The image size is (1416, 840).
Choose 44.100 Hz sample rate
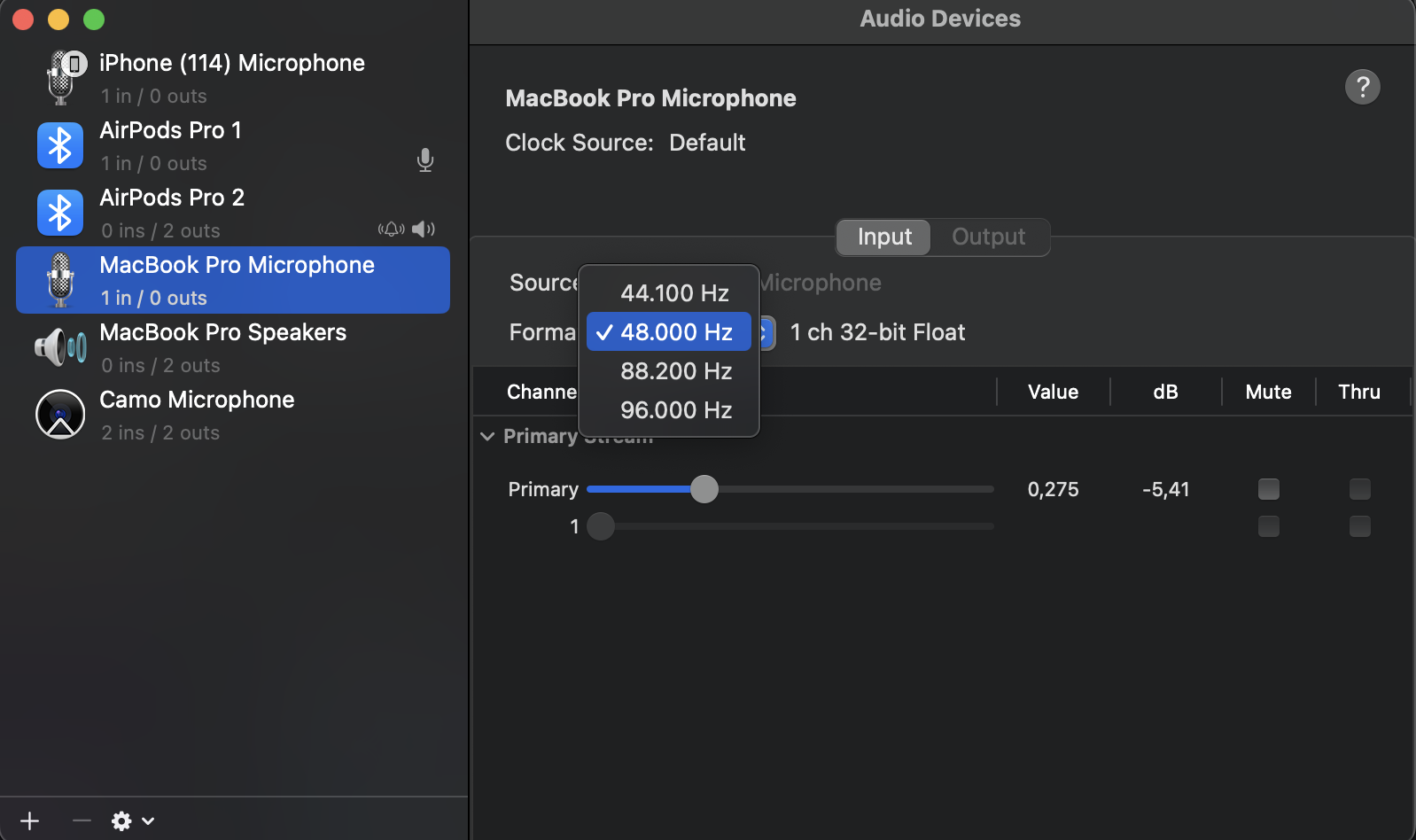click(x=669, y=293)
